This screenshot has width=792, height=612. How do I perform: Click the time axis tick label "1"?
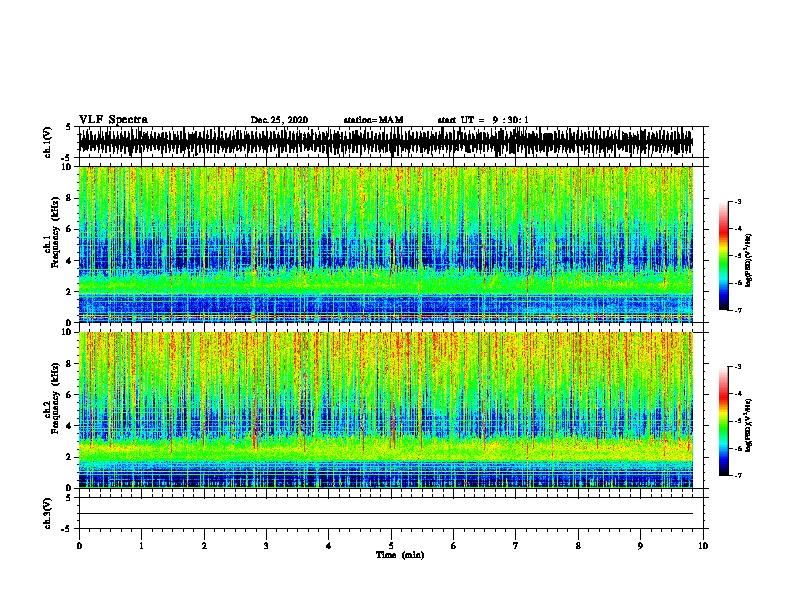[141, 546]
